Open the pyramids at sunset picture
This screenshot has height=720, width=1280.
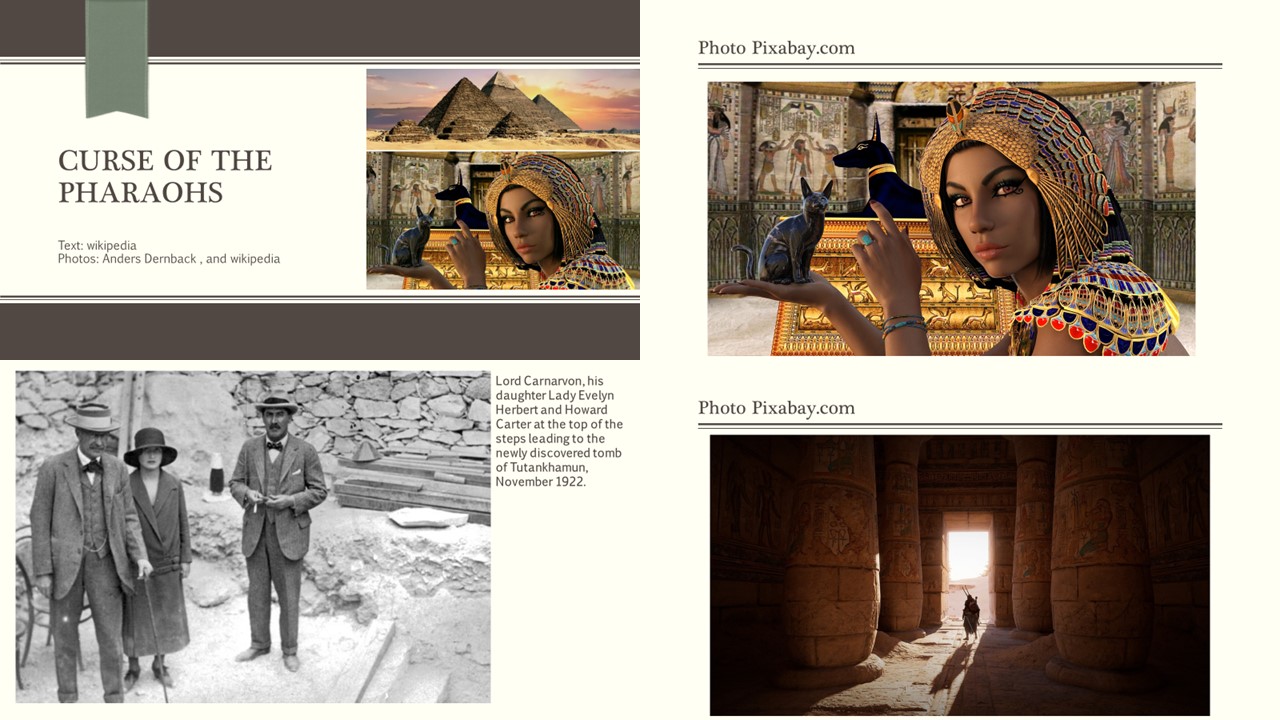(503, 108)
